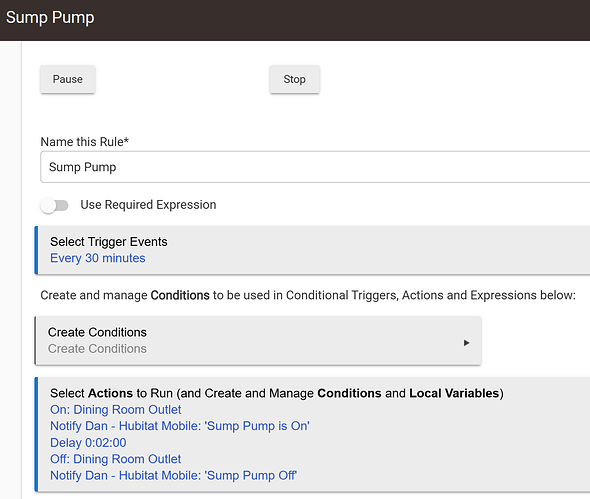The image size is (590, 499).
Task: Select the Off: Dining Room Outlet action
Action: 116,459
